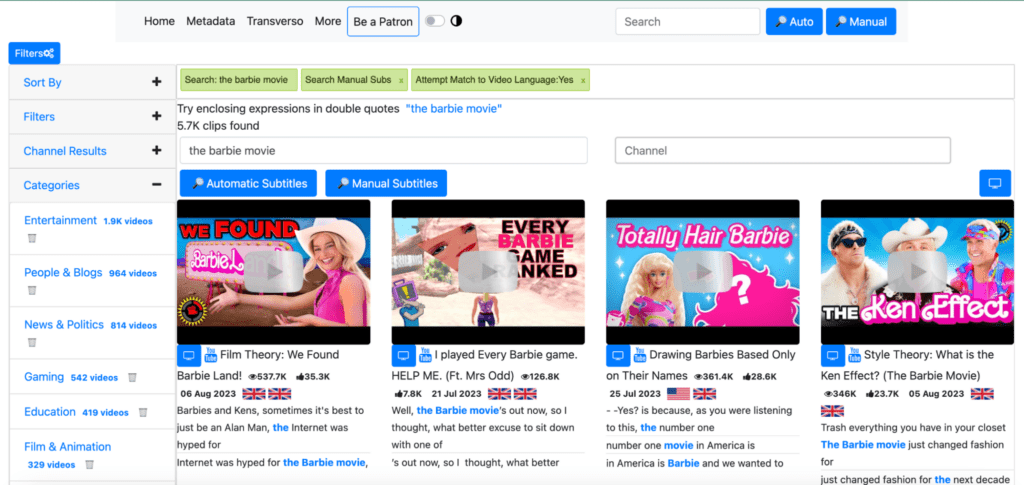Click the trash icon beside Gaming 542 videos

coord(132,377)
